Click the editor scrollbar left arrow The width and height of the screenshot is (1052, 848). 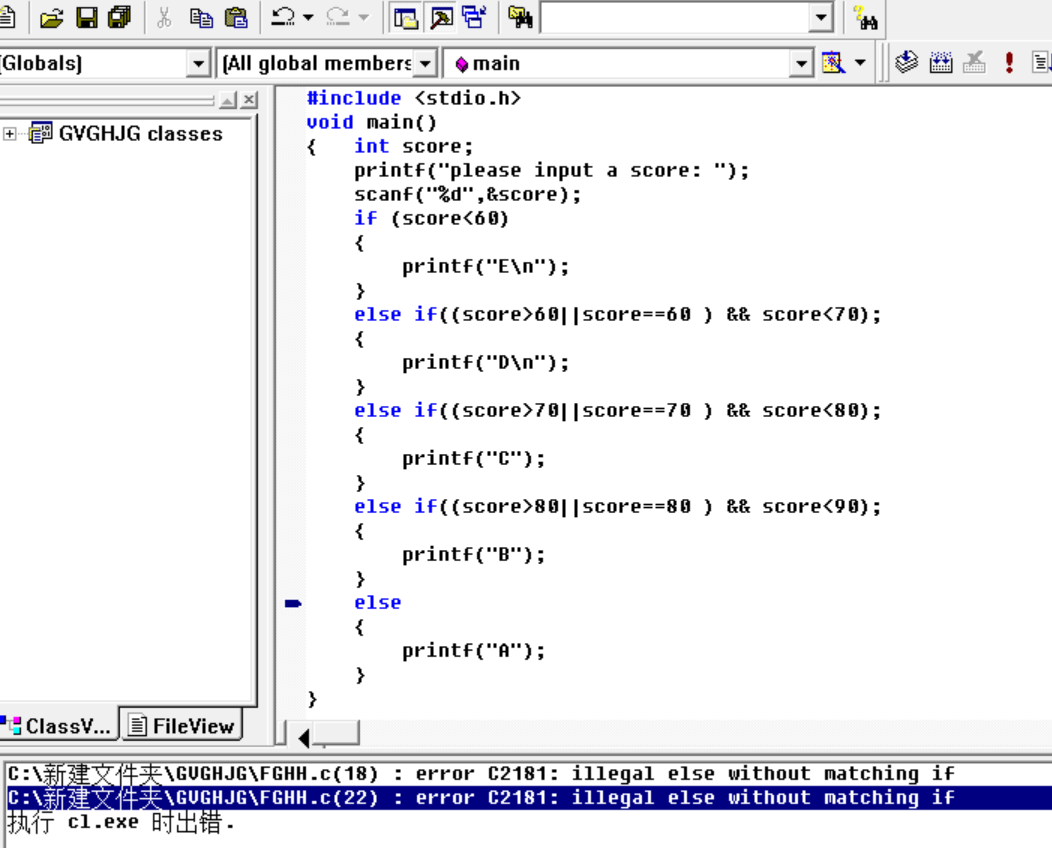pos(304,738)
